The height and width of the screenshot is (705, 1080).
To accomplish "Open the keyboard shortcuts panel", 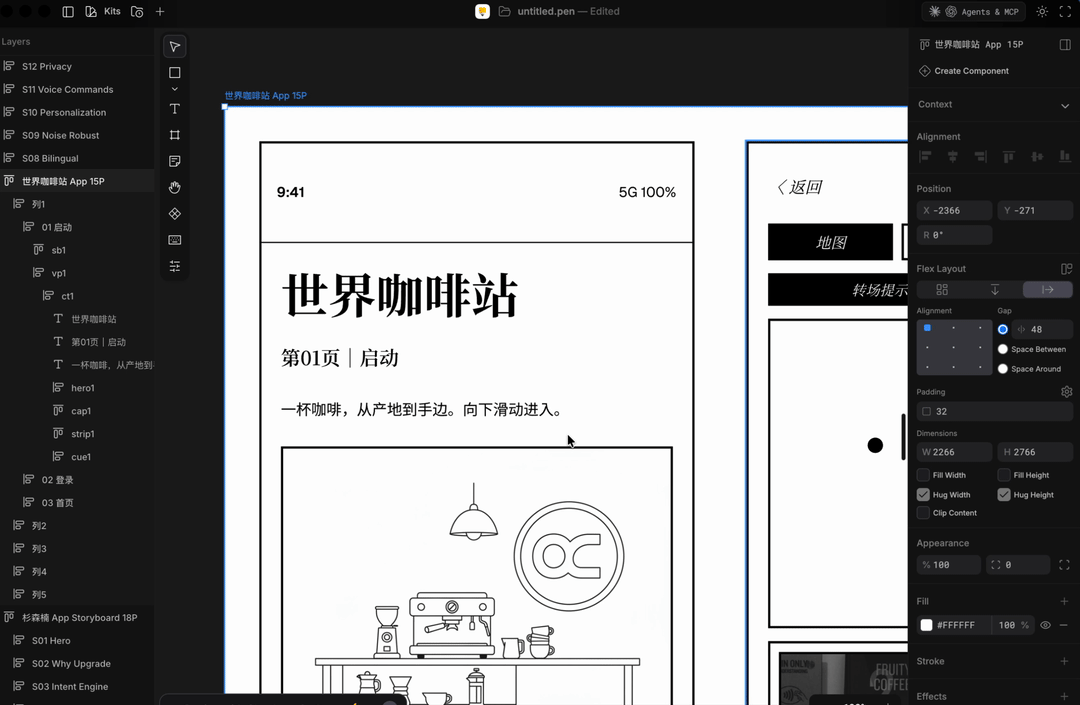I will [174, 240].
